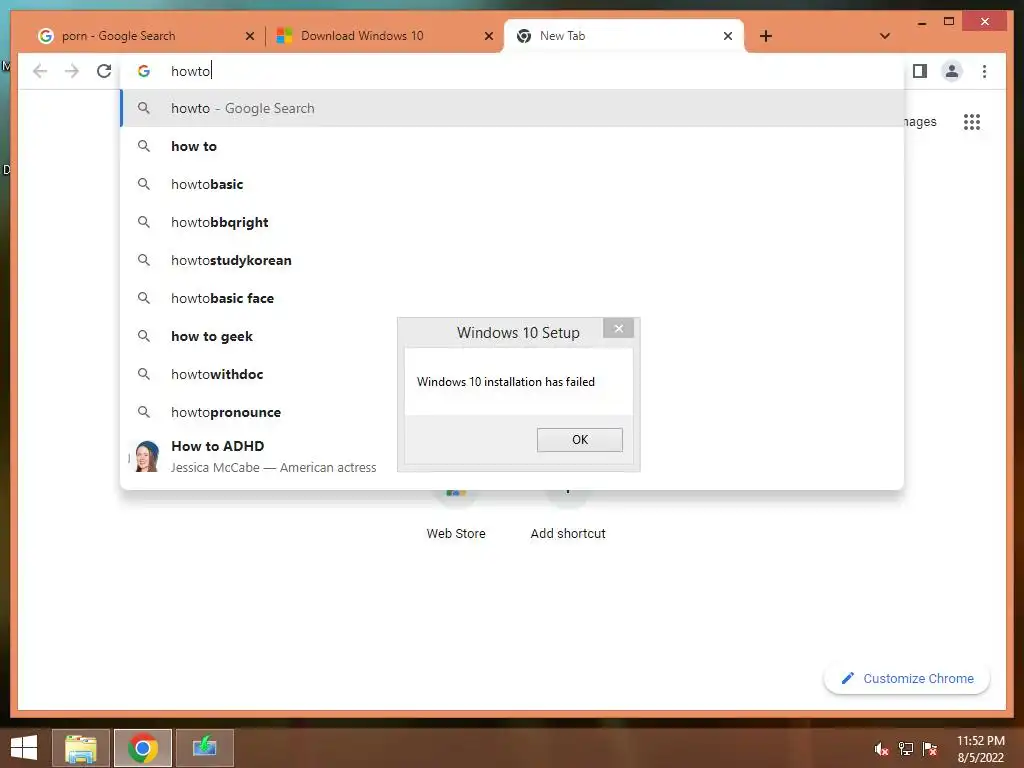This screenshot has height=768, width=1024.
Task: Click the Add shortcut tile
Action: 568,516
